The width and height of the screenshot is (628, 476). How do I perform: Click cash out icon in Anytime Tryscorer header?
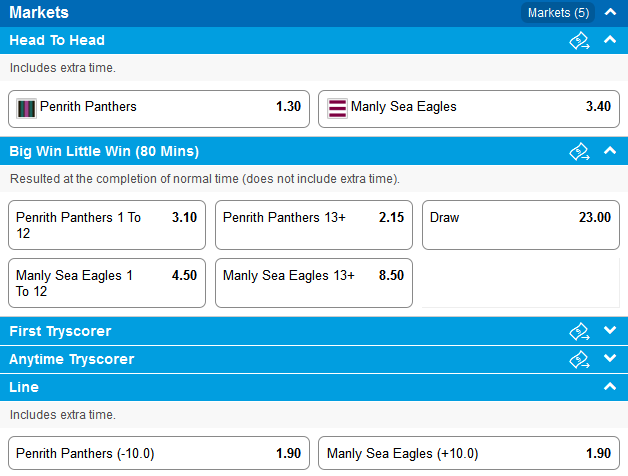(x=579, y=359)
